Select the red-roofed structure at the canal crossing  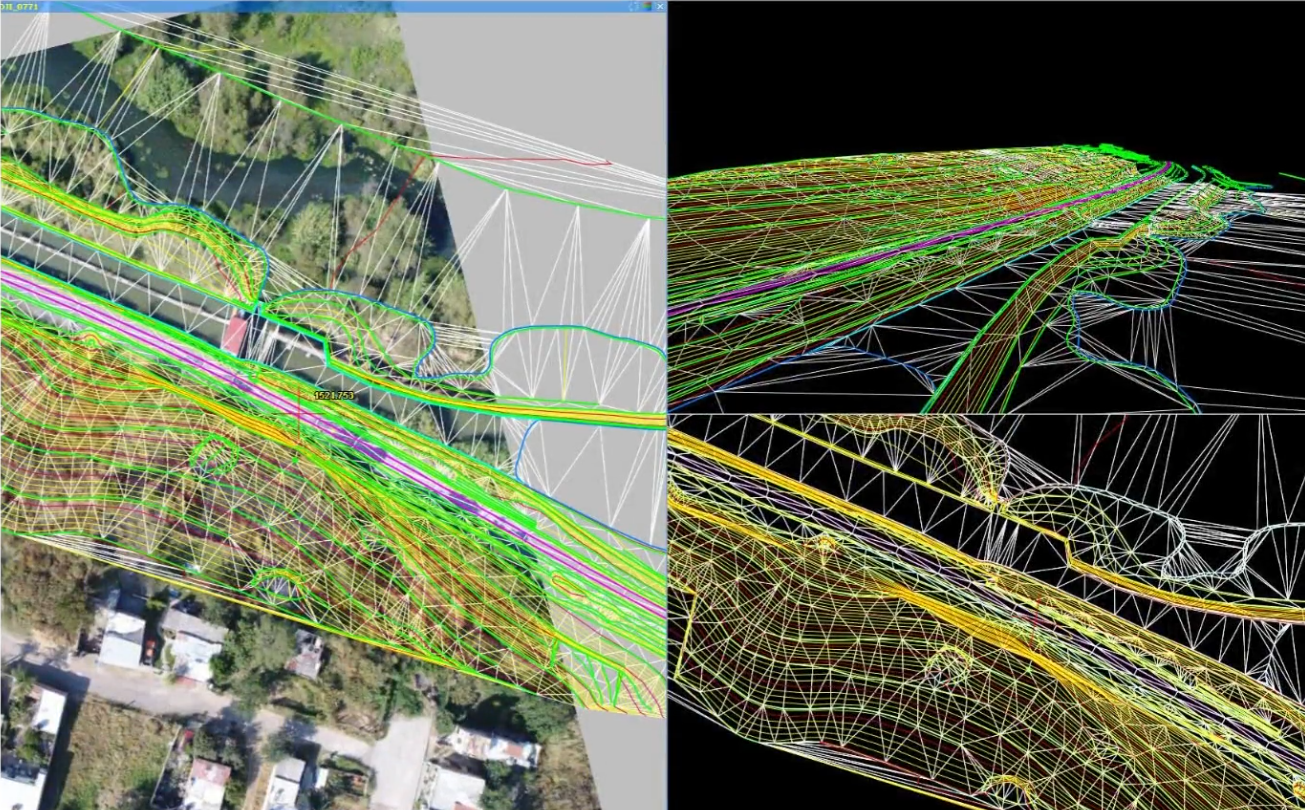tap(235, 336)
